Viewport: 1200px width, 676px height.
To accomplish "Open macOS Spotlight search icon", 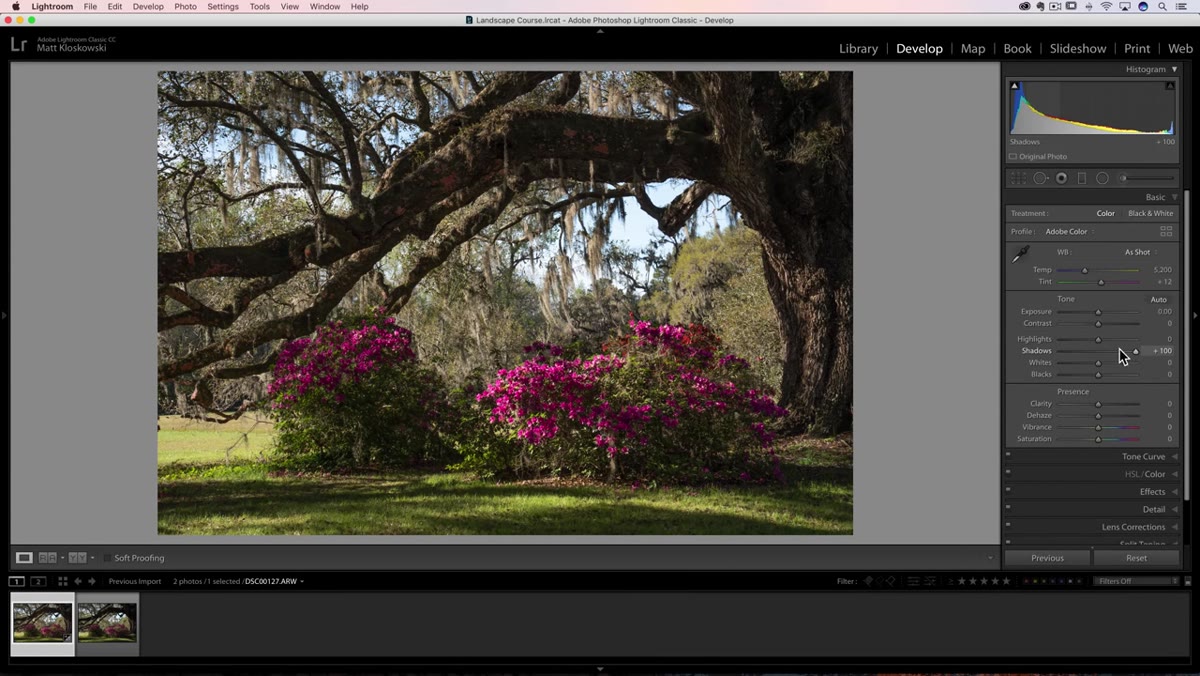I will pyautogui.click(x=1162, y=6).
